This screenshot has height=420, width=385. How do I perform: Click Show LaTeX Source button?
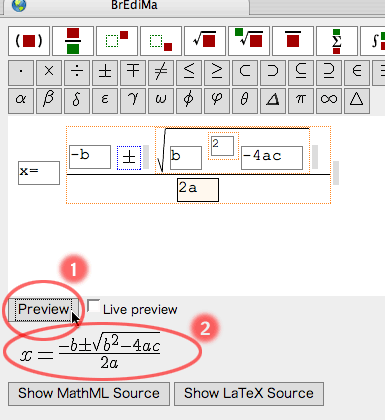tap(249, 394)
